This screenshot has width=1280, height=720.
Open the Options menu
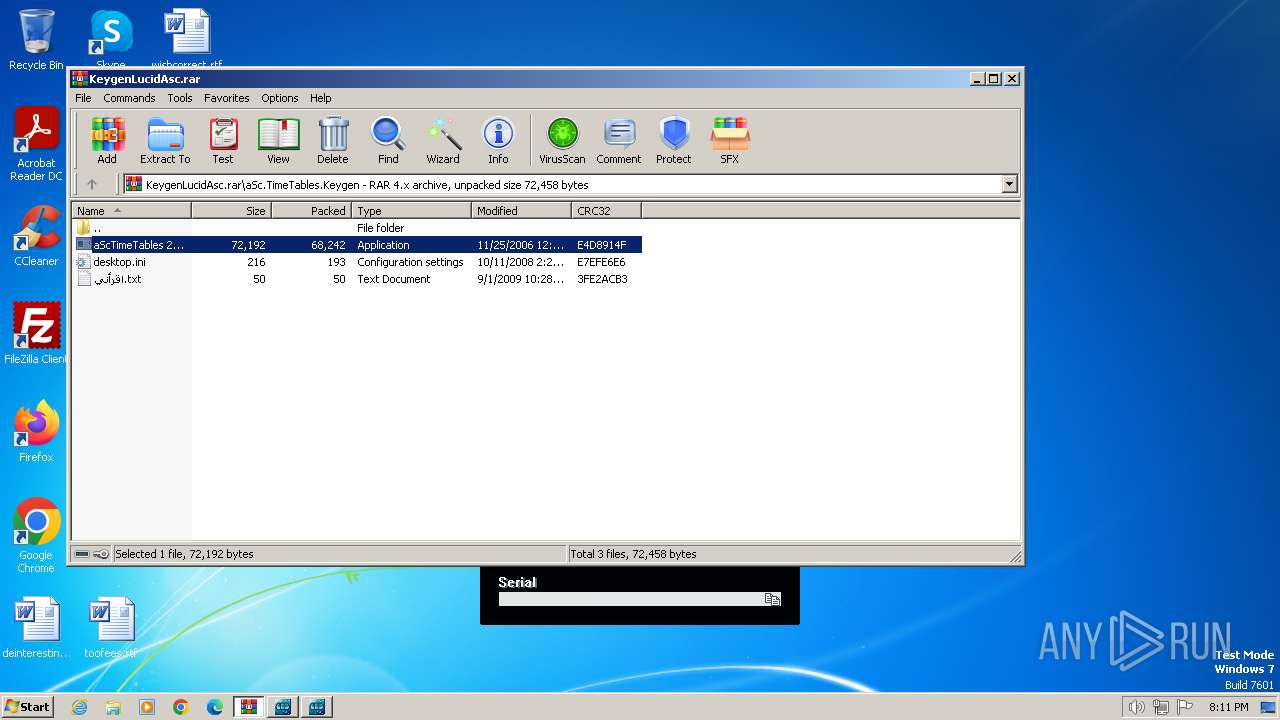click(x=280, y=98)
